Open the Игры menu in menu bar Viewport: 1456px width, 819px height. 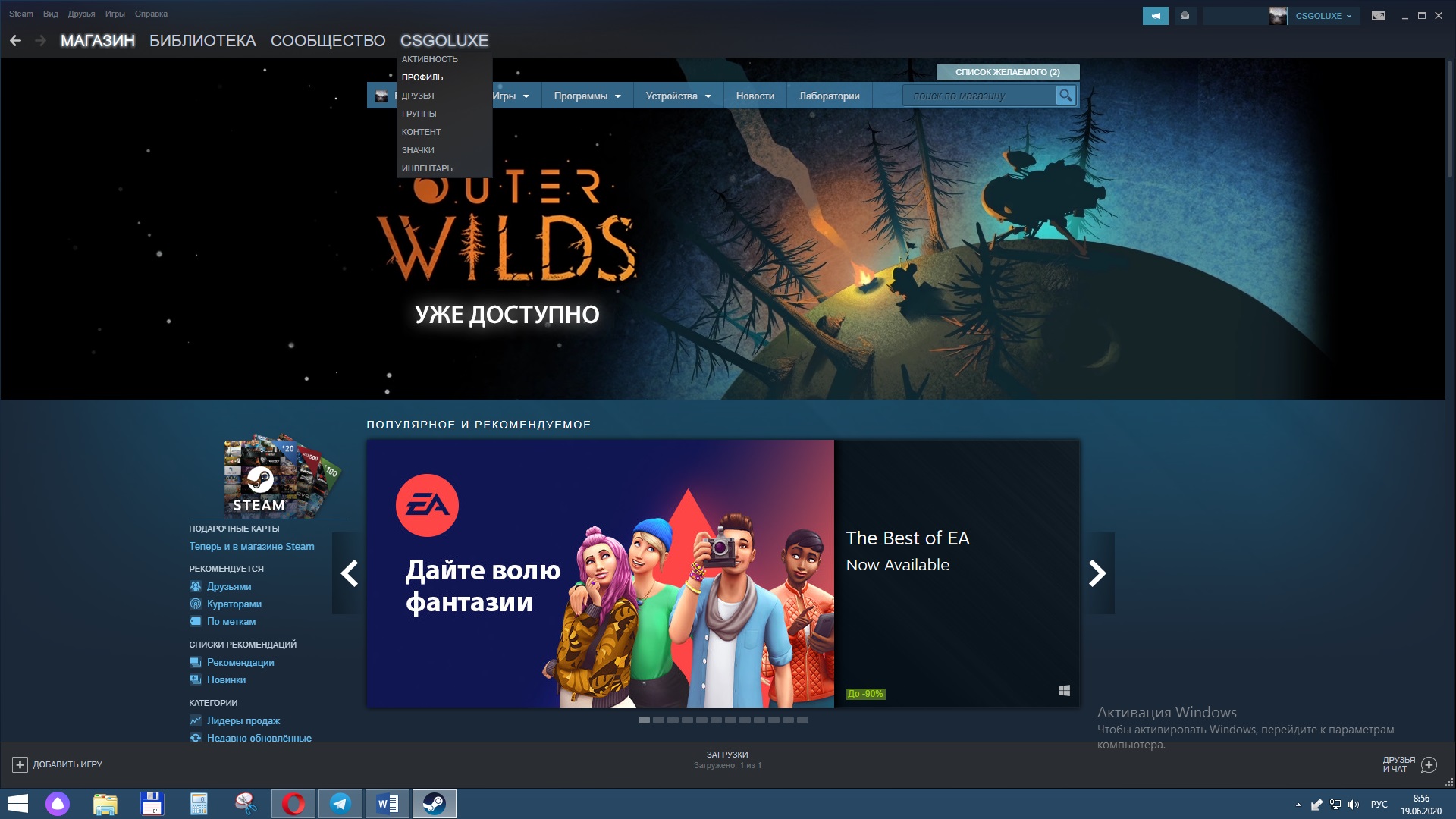[115, 14]
